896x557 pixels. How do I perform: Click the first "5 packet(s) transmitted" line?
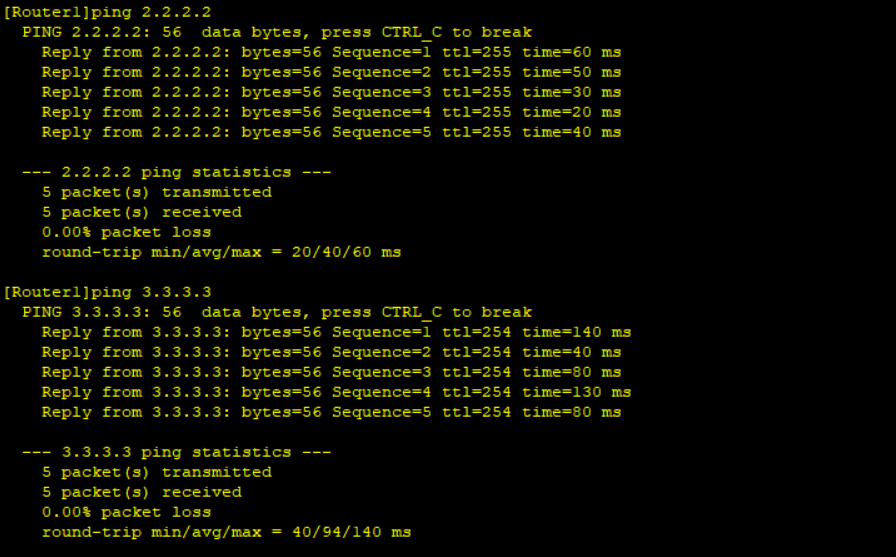157,192
